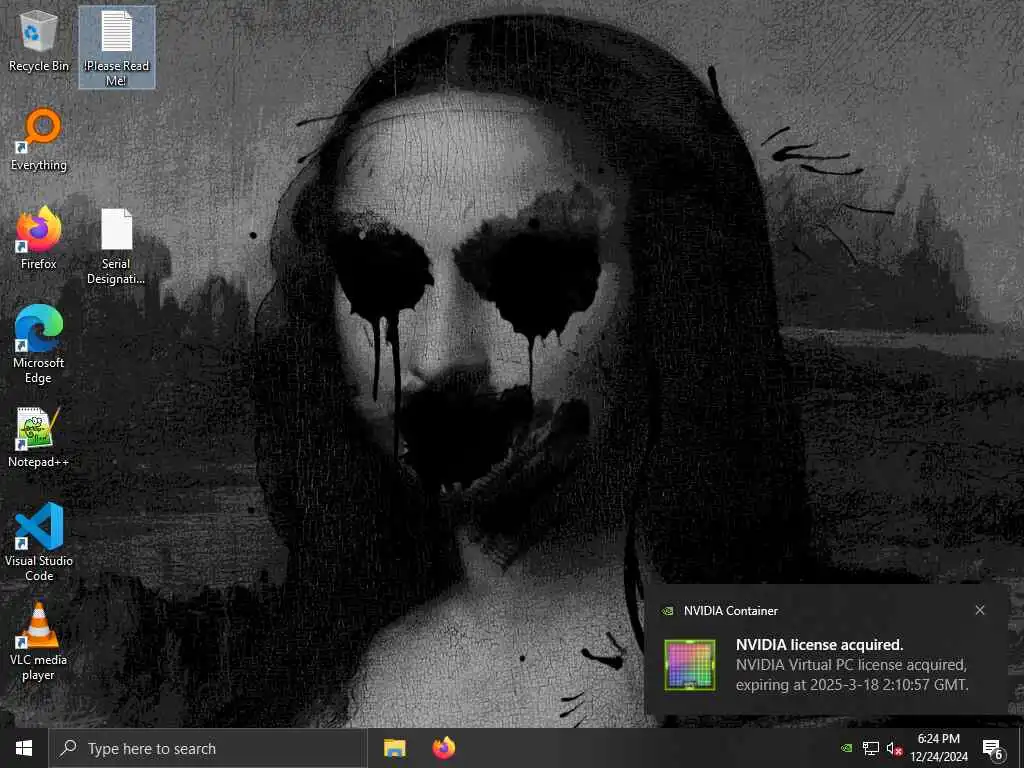
Task: Select the Firefox desktop shortcut
Action: 39,238
